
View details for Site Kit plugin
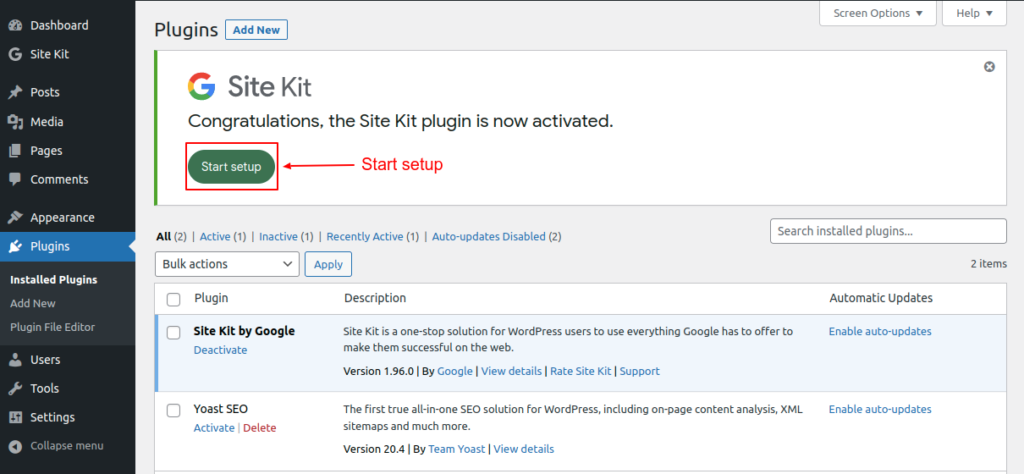coord(511,371)
